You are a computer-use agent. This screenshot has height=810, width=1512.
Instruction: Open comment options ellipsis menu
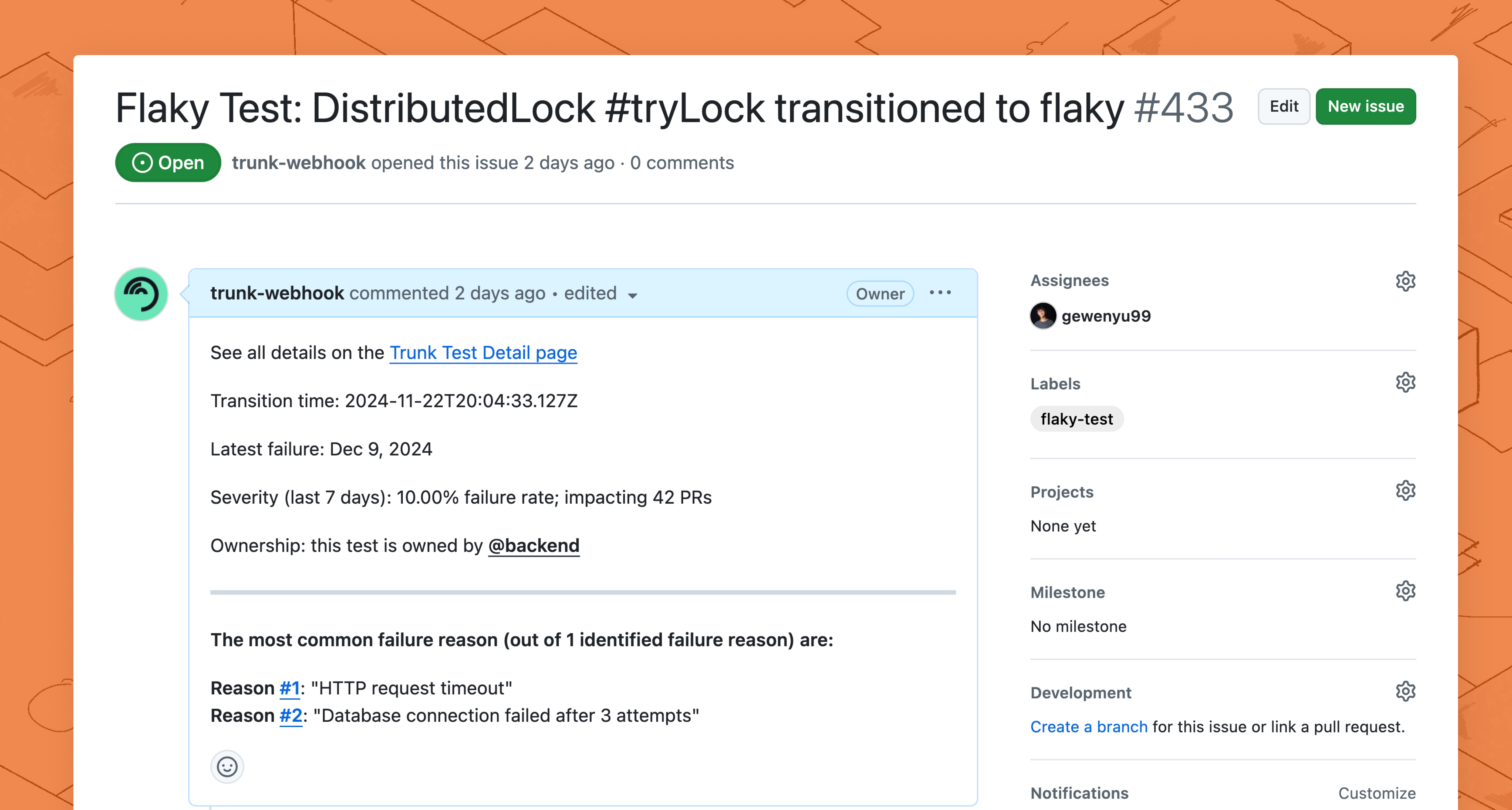pyautogui.click(x=940, y=293)
